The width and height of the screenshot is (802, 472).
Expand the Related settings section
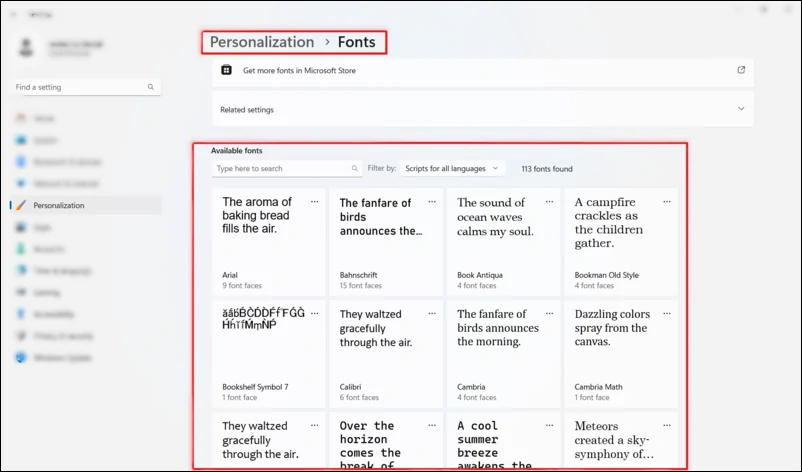(741, 109)
